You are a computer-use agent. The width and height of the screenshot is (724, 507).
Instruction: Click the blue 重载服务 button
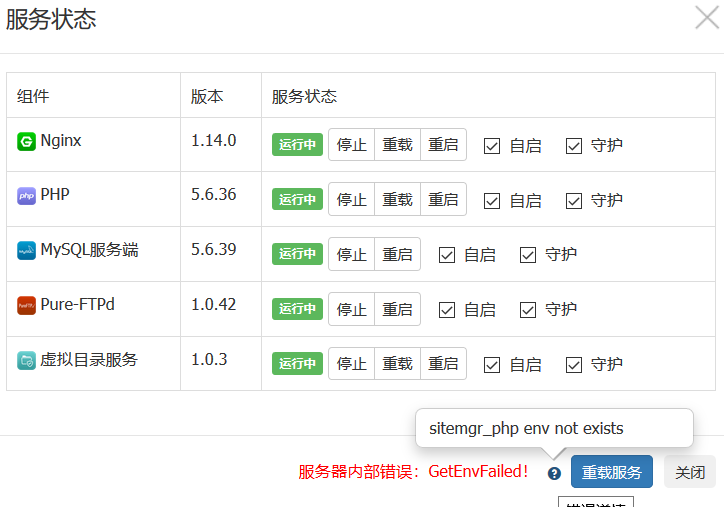[x=612, y=472]
